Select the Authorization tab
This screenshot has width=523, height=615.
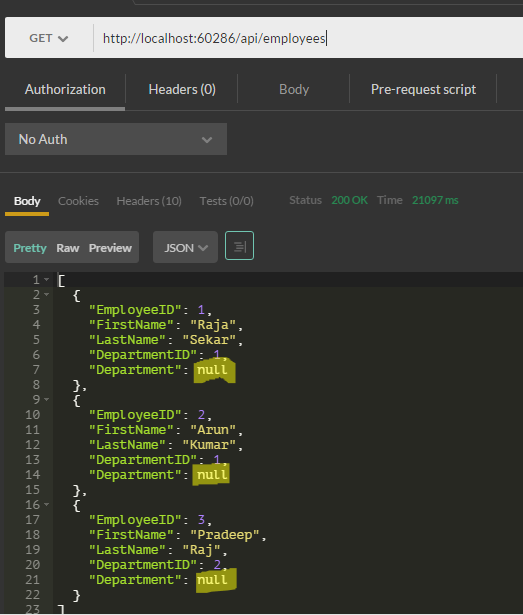(x=65, y=89)
